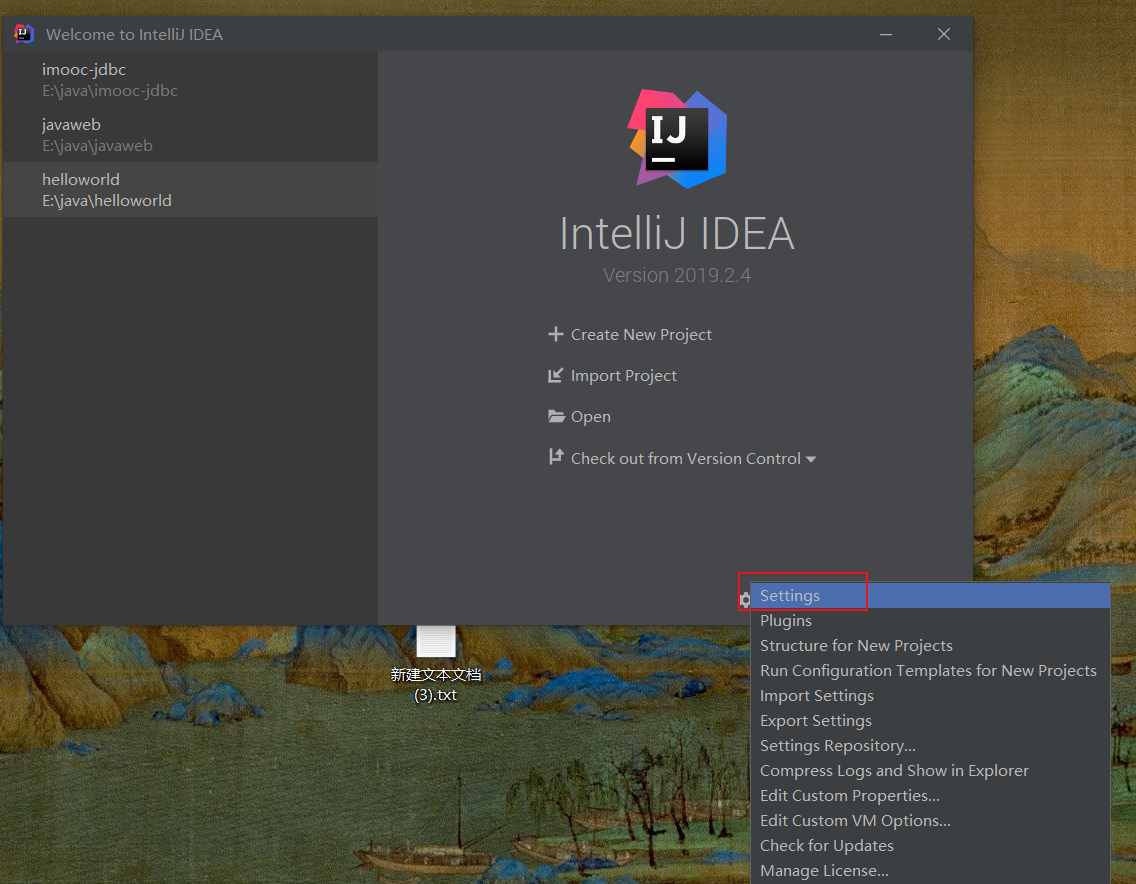
Task: Select Structure for New Projects
Action: [x=930, y=646]
